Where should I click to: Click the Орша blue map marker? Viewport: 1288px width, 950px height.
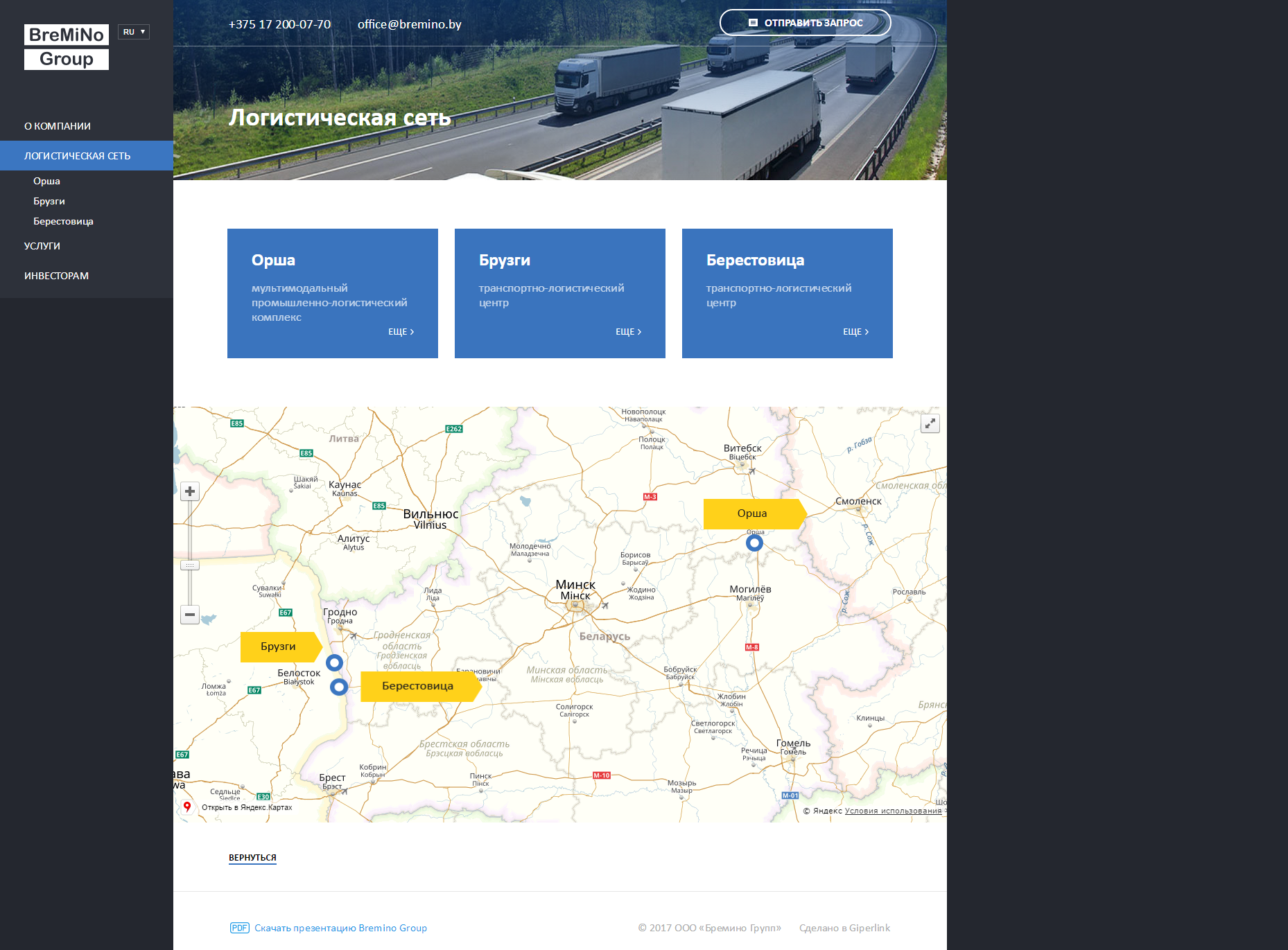click(x=754, y=543)
